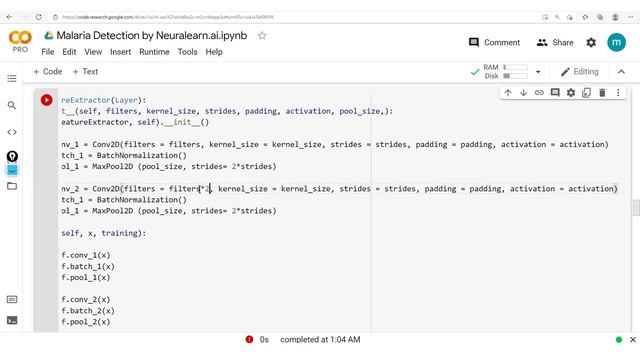The height and width of the screenshot is (360, 640).
Task: Open the account avatar menu
Action: coord(616,42)
